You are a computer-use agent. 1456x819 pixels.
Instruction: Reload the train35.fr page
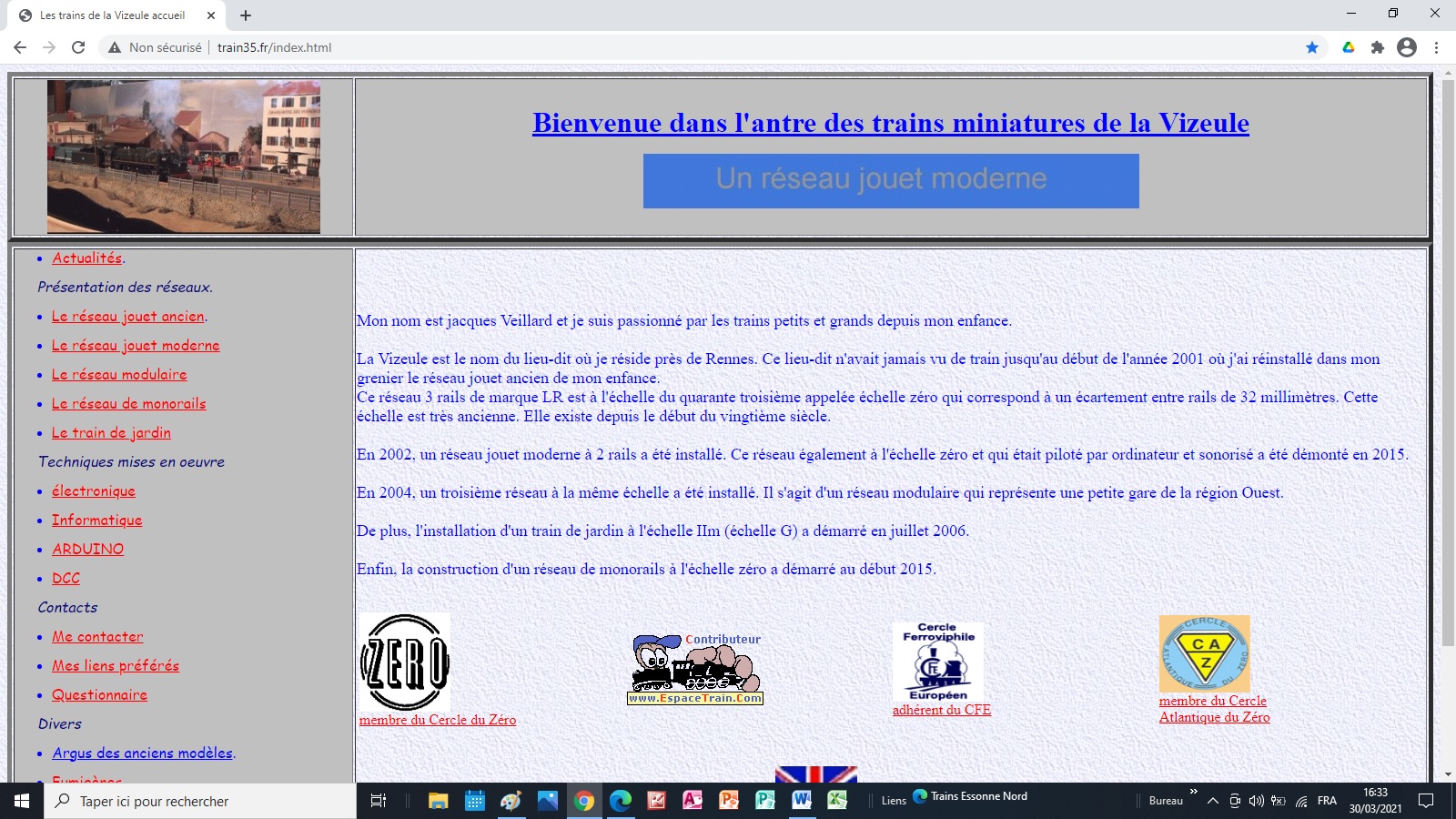78,47
